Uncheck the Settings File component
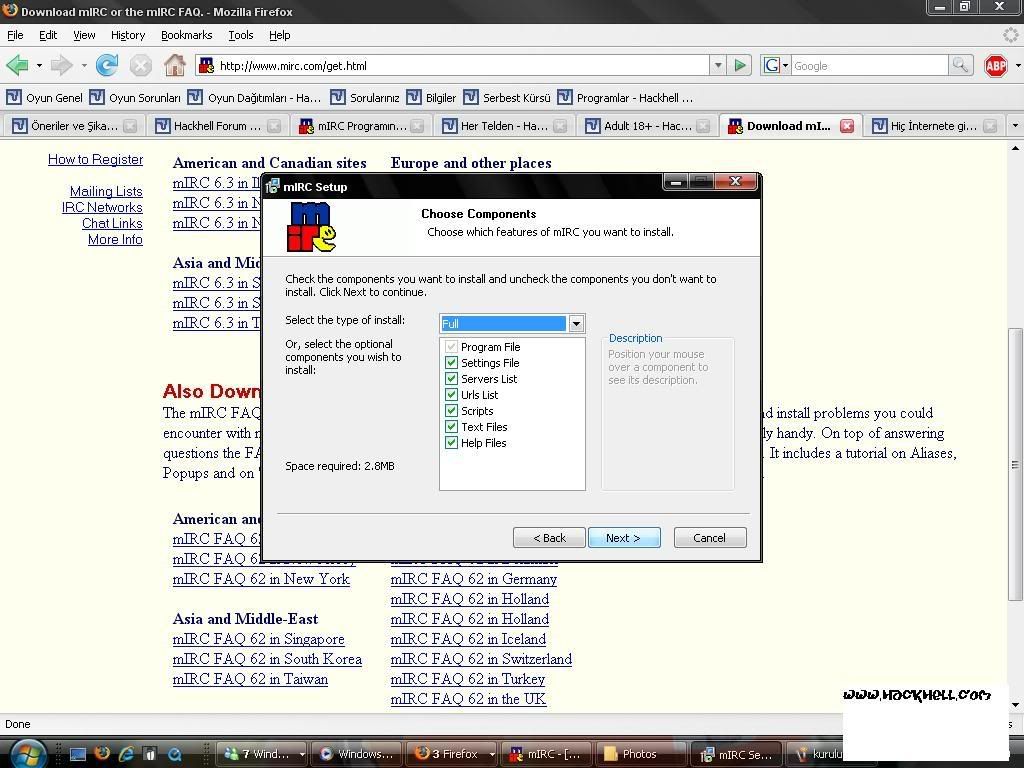1024x768 pixels. (451, 362)
